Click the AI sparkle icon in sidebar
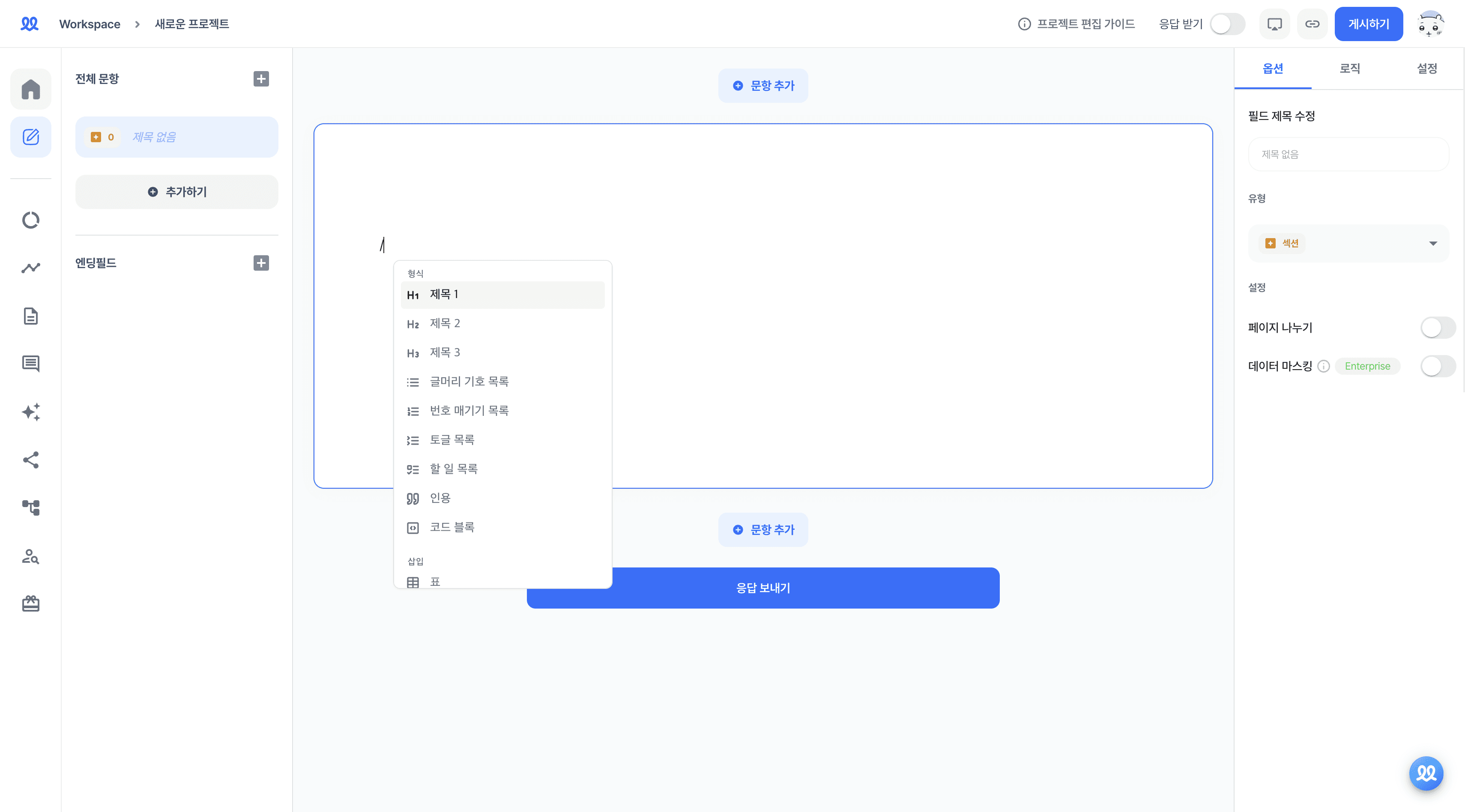1465x812 pixels. coord(31,412)
